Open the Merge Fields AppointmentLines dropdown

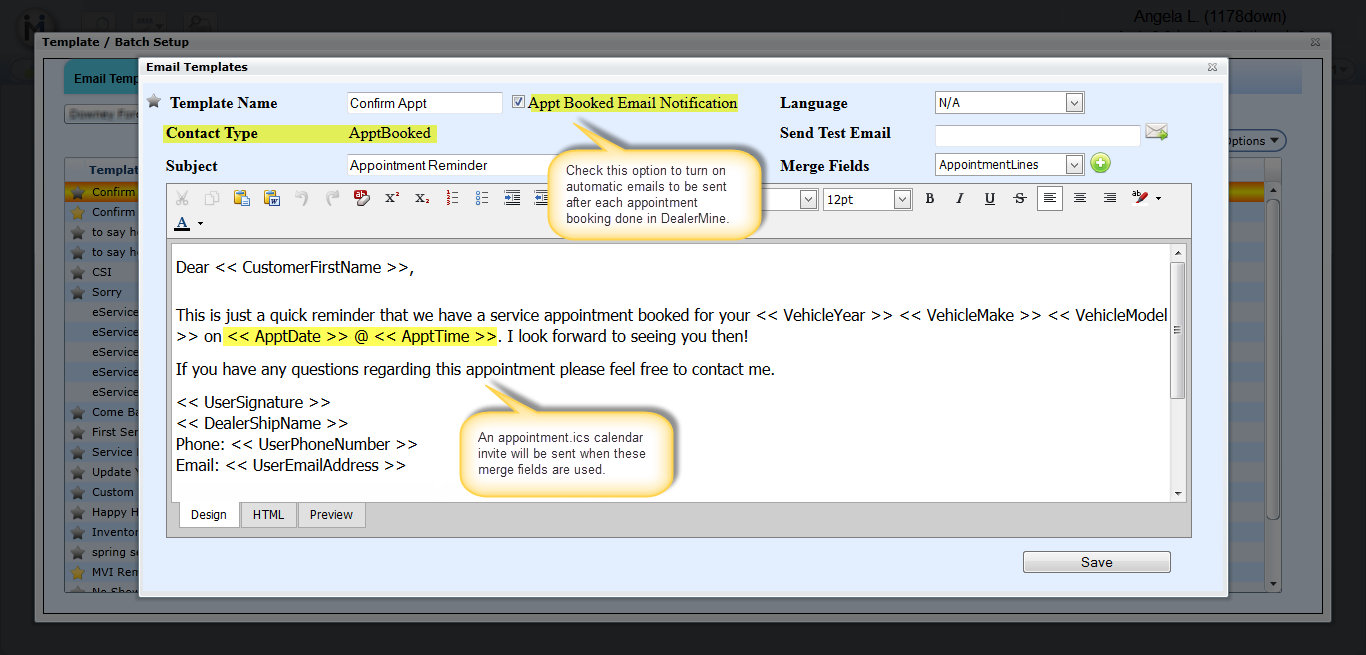click(x=1074, y=165)
